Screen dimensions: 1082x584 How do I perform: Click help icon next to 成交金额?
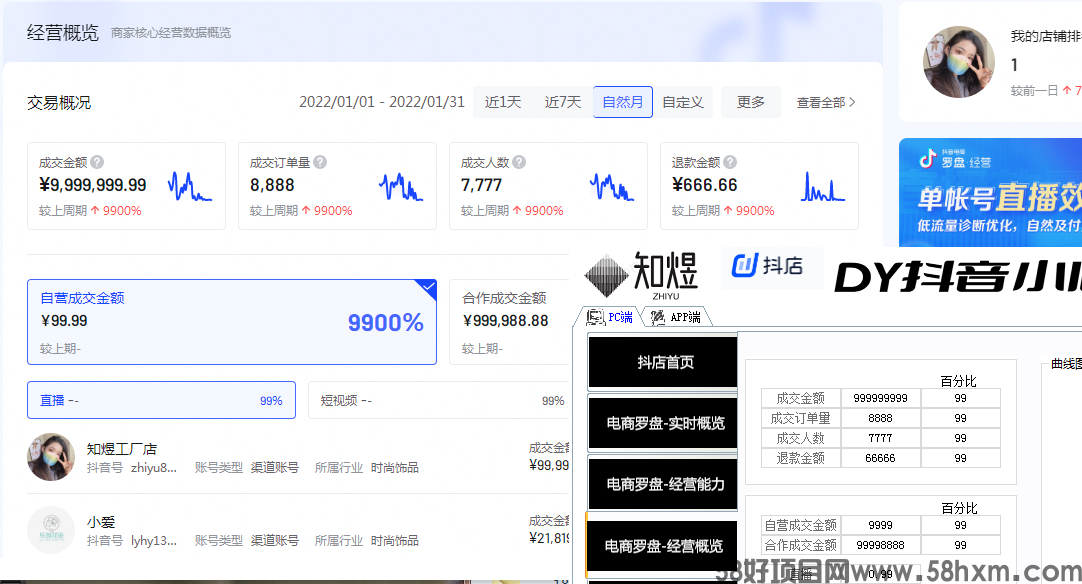[x=97, y=162]
